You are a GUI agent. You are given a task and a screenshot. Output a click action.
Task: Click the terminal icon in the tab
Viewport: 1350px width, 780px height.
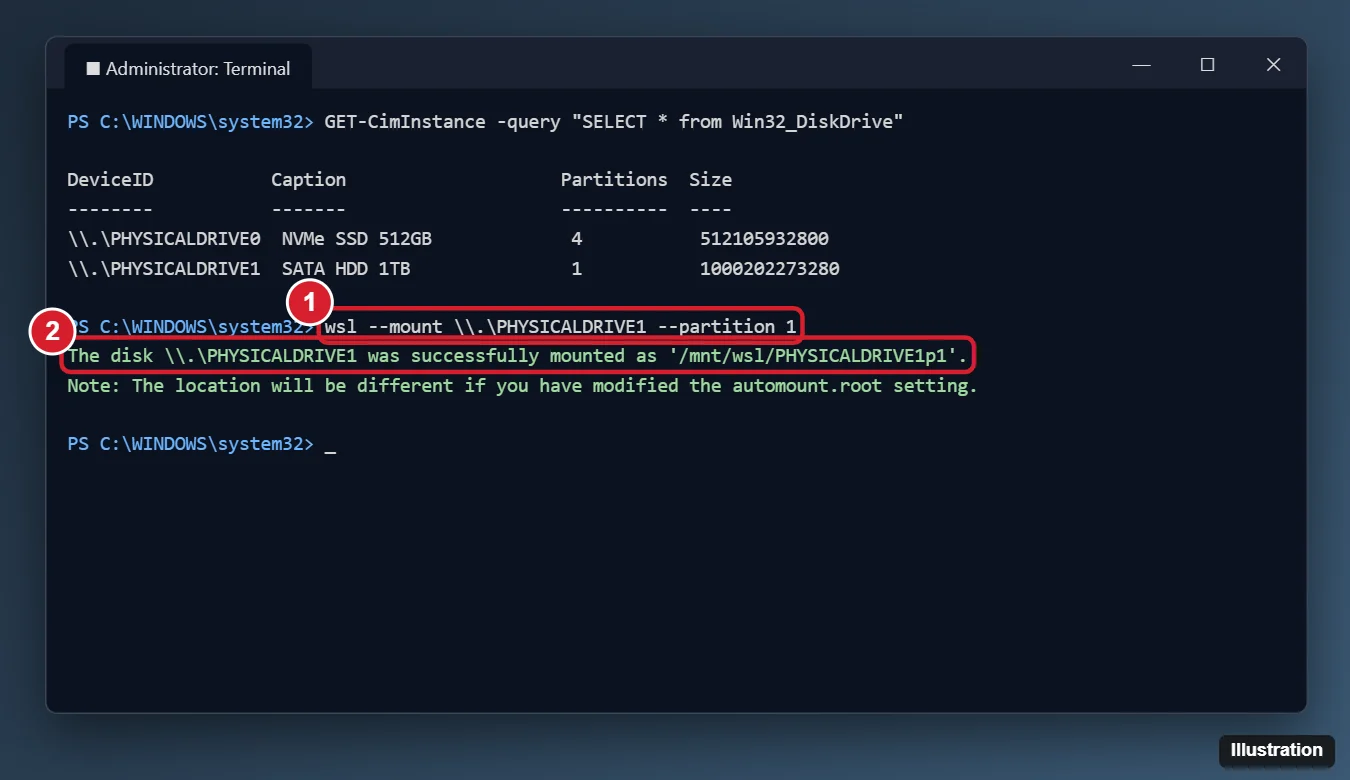pos(93,69)
